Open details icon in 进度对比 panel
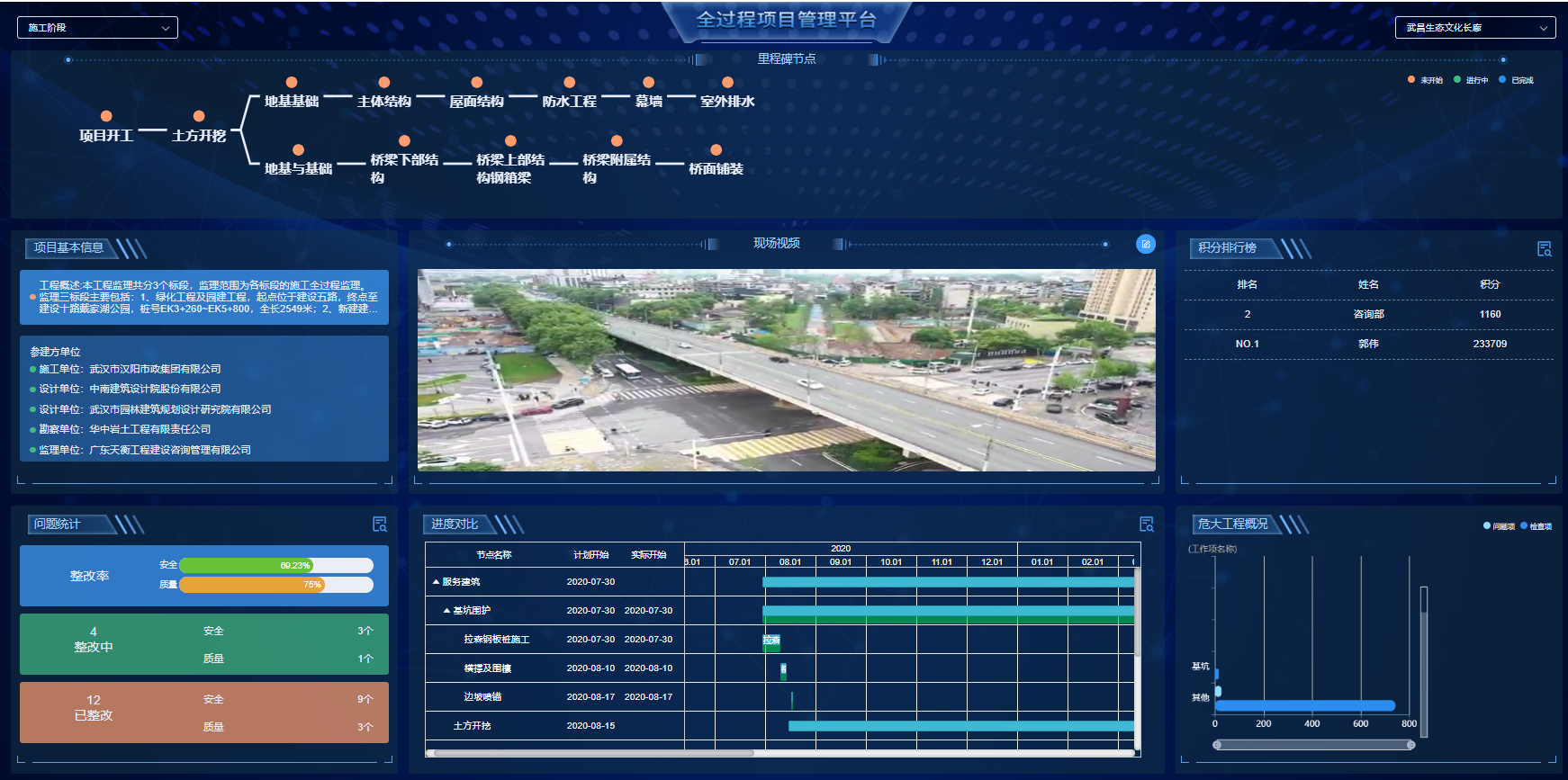Screen dimensions: 1568x780 click(x=1146, y=524)
